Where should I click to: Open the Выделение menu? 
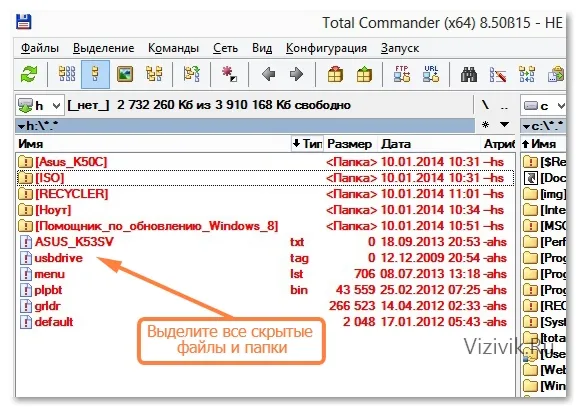pos(104,48)
